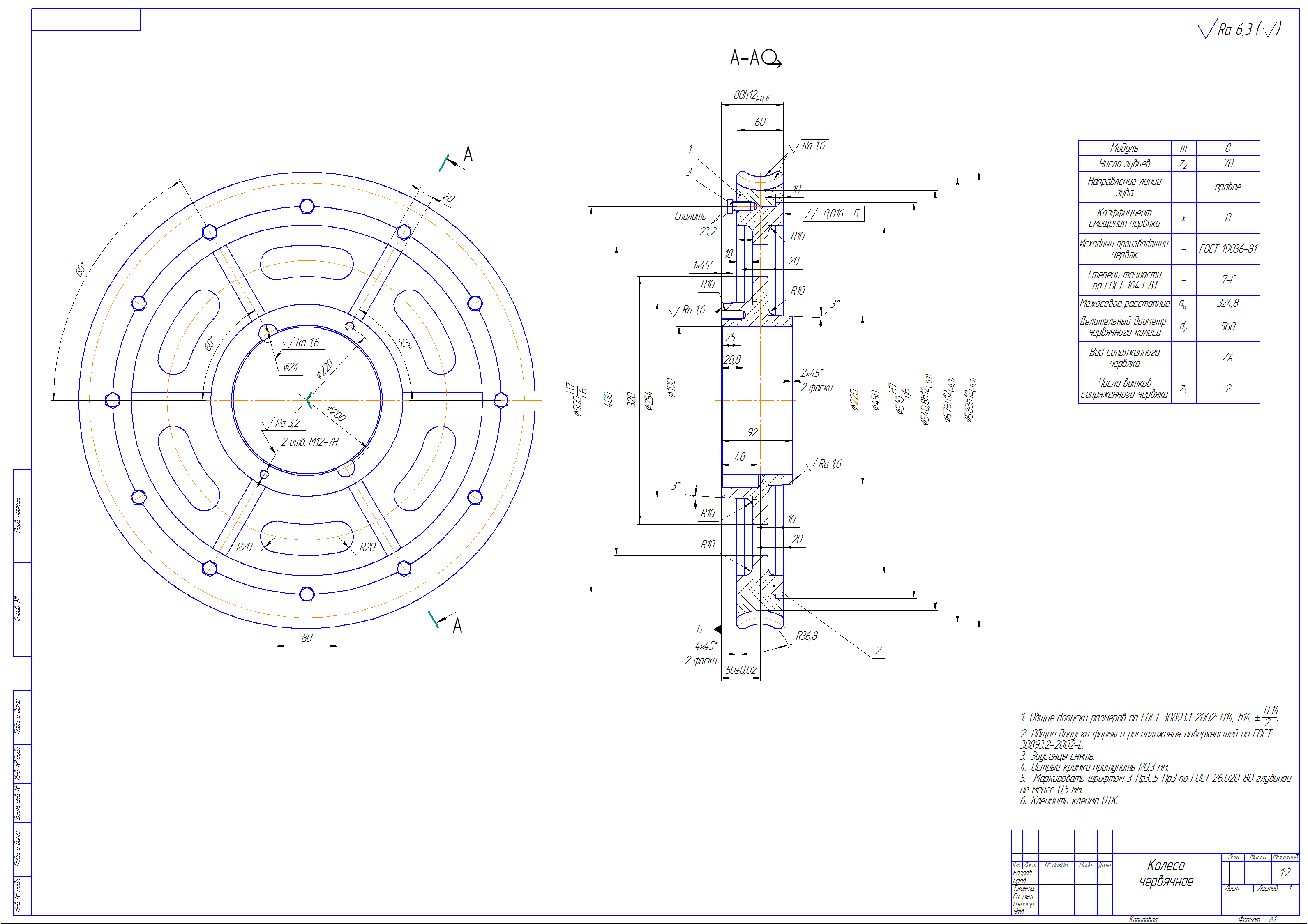Select the 1:2 scale cell in the title block

coord(1285,873)
